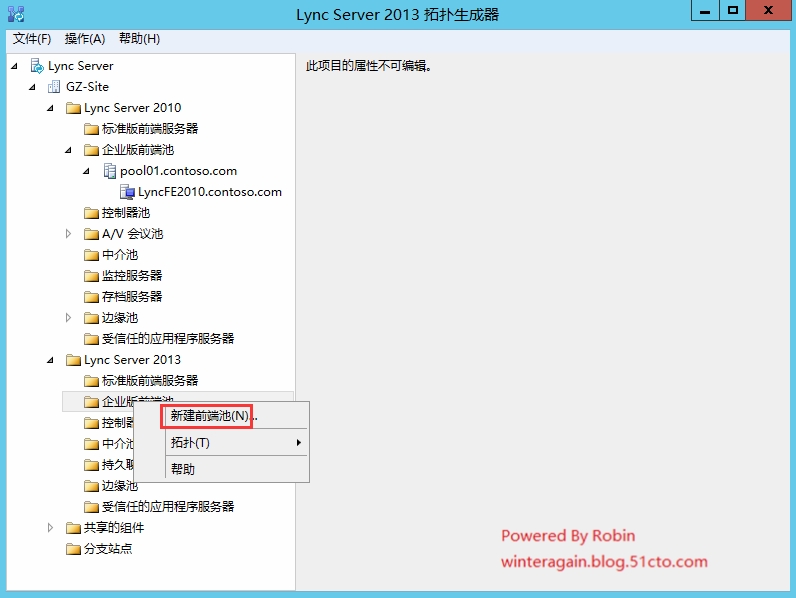The height and width of the screenshot is (598, 796).
Task: Click the Lync Server root node icon
Action: (x=37, y=66)
